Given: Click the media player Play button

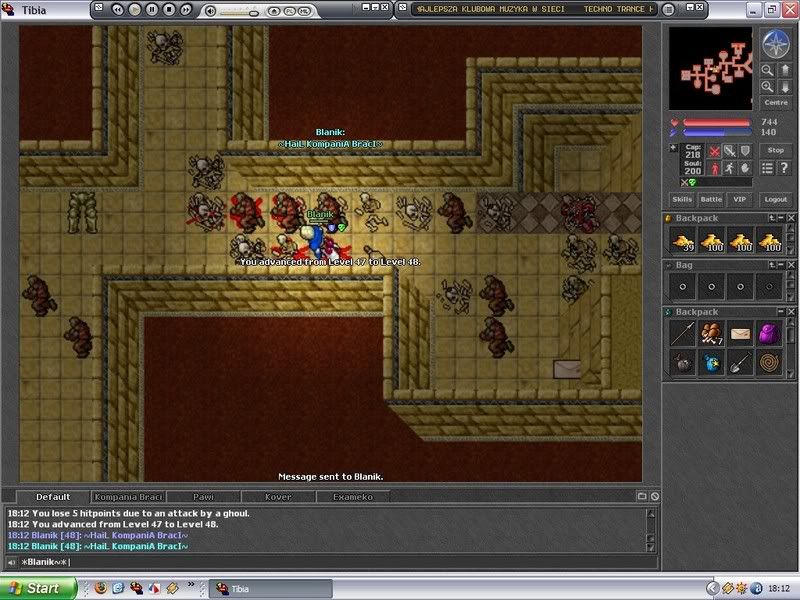Looking at the screenshot, I should [135, 9].
